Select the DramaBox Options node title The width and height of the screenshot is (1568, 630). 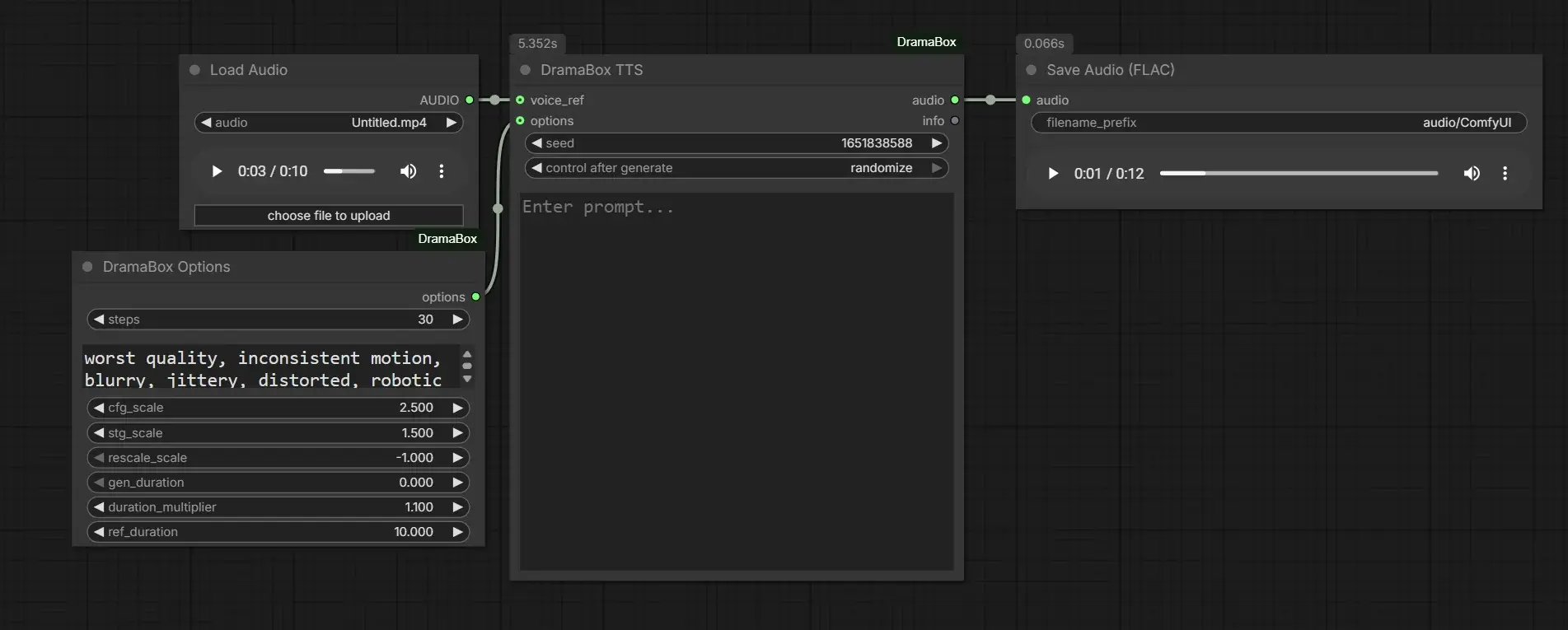tap(166, 267)
